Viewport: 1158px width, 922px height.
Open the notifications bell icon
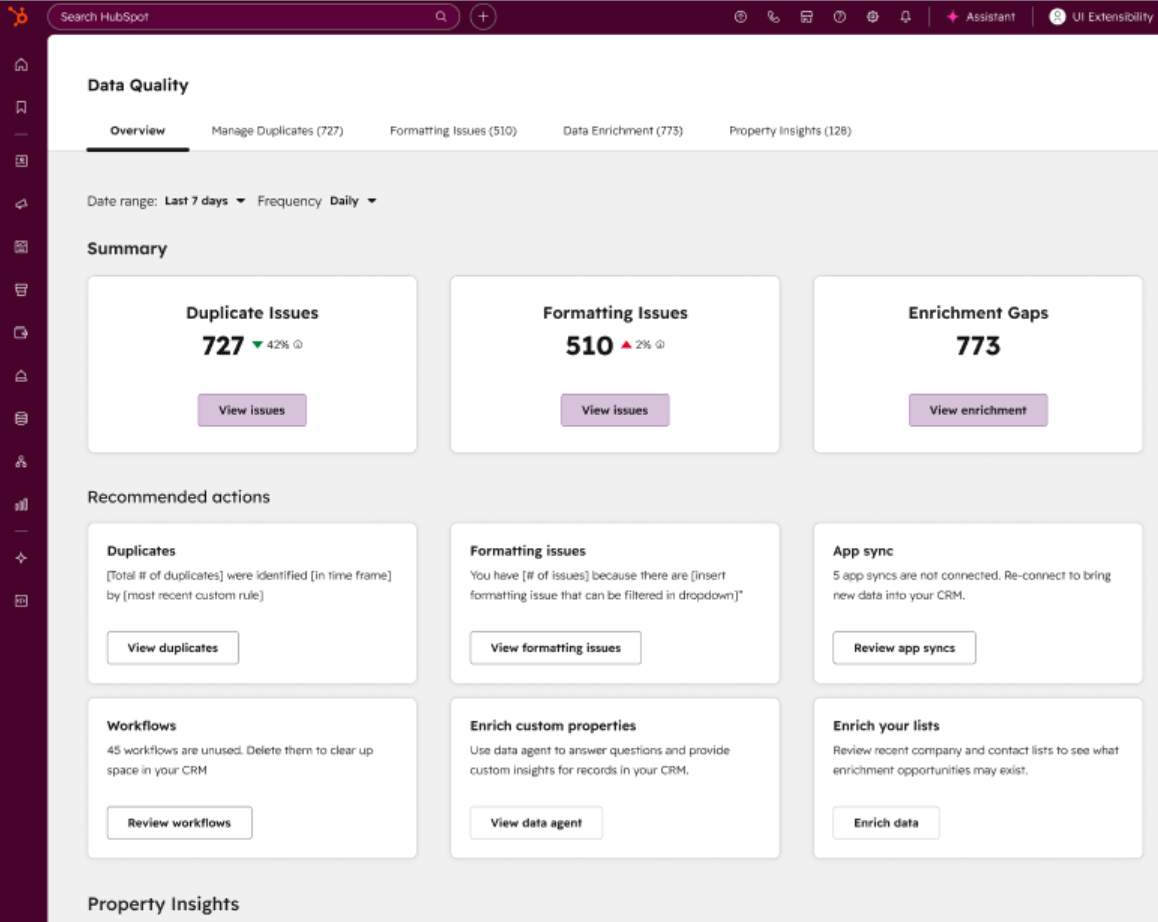click(x=905, y=17)
